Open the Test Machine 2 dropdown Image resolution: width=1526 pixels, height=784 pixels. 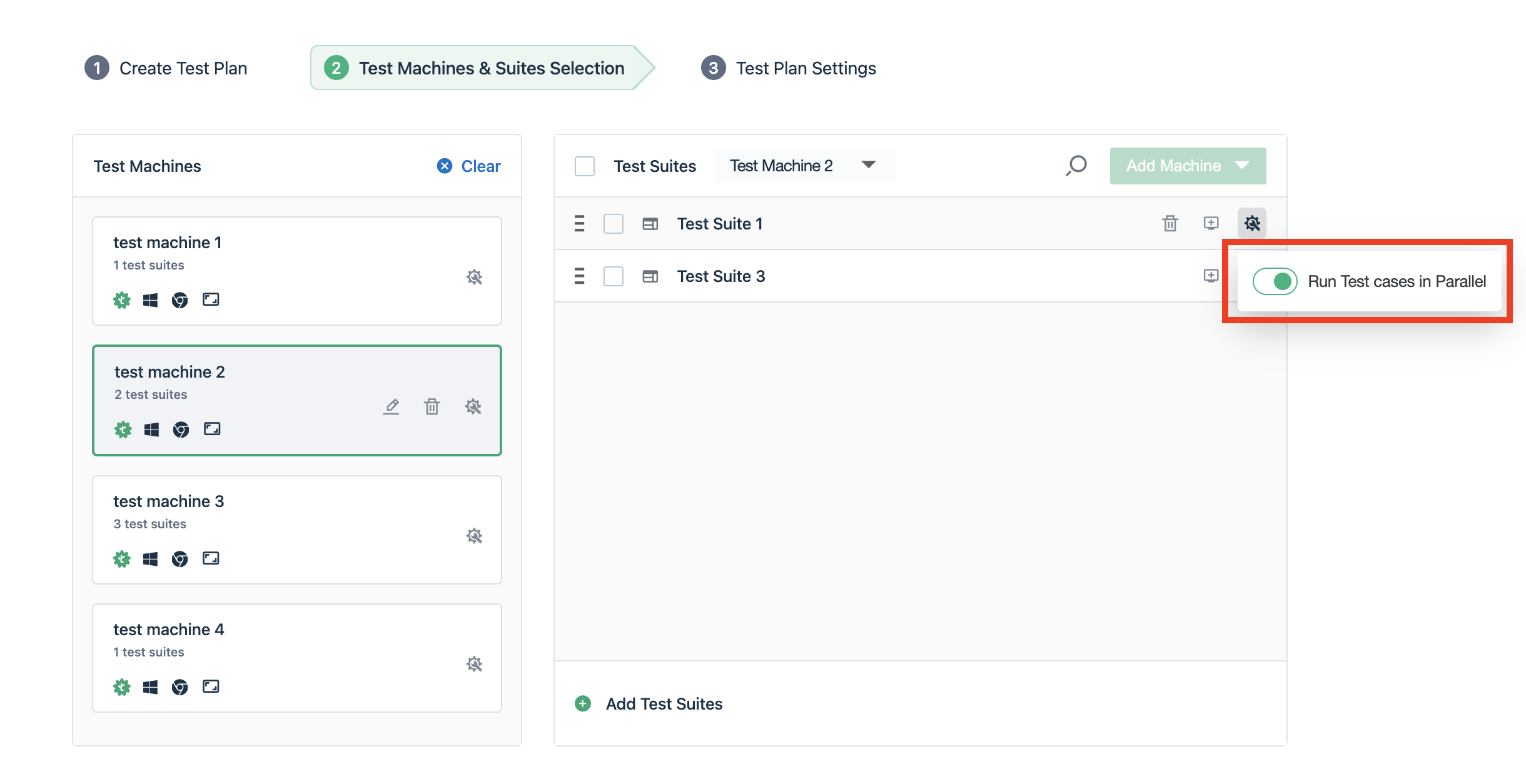[x=804, y=166]
